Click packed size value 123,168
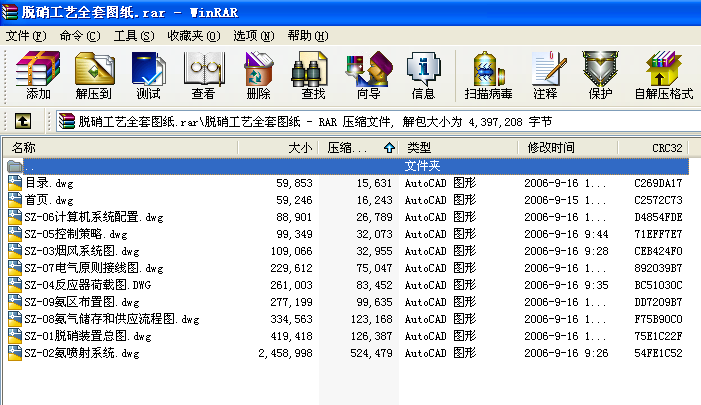This screenshot has width=701, height=405. tap(371, 319)
